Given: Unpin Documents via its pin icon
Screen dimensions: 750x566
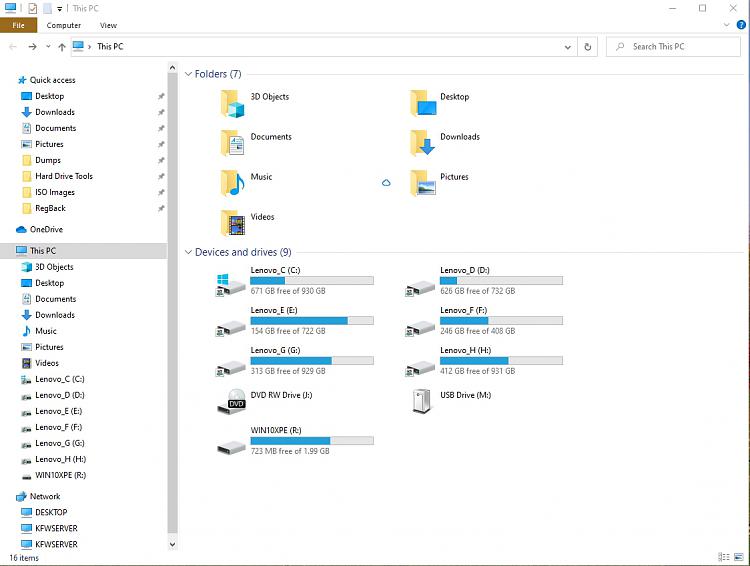Looking at the screenshot, I should pyautogui.click(x=161, y=128).
